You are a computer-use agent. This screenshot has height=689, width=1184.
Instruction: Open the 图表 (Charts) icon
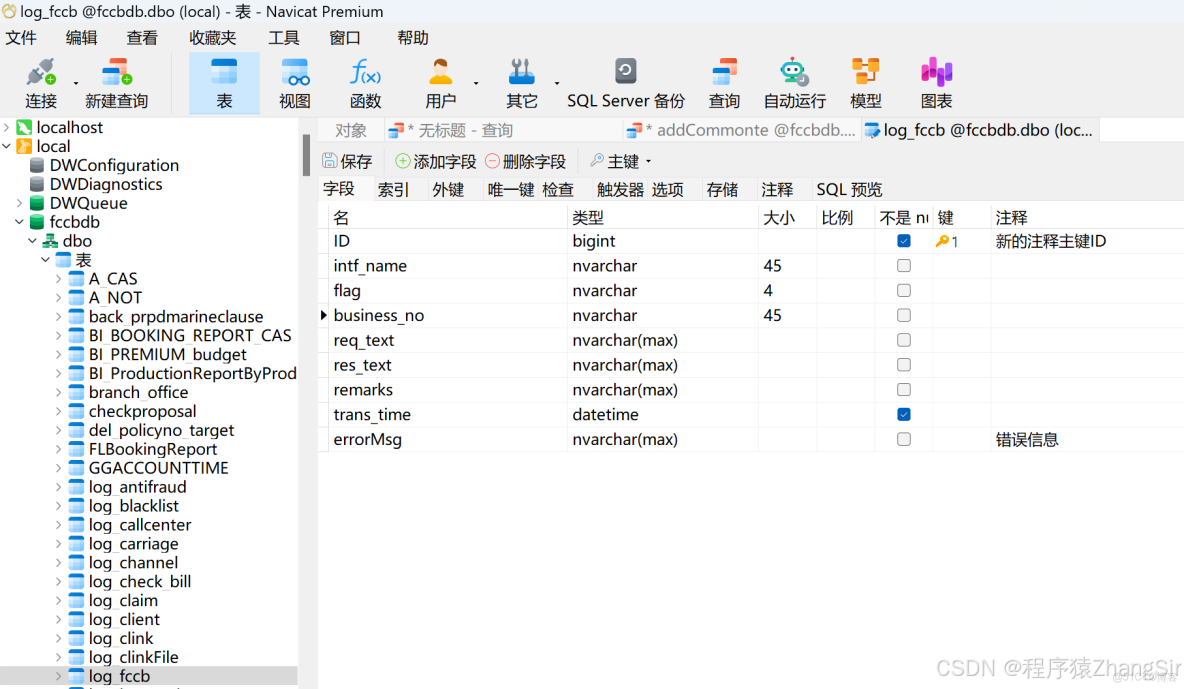pyautogui.click(x=936, y=82)
